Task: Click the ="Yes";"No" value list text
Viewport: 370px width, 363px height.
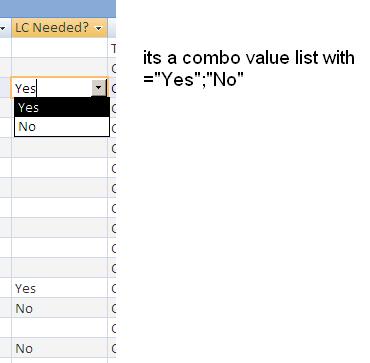Action: [x=193, y=80]
